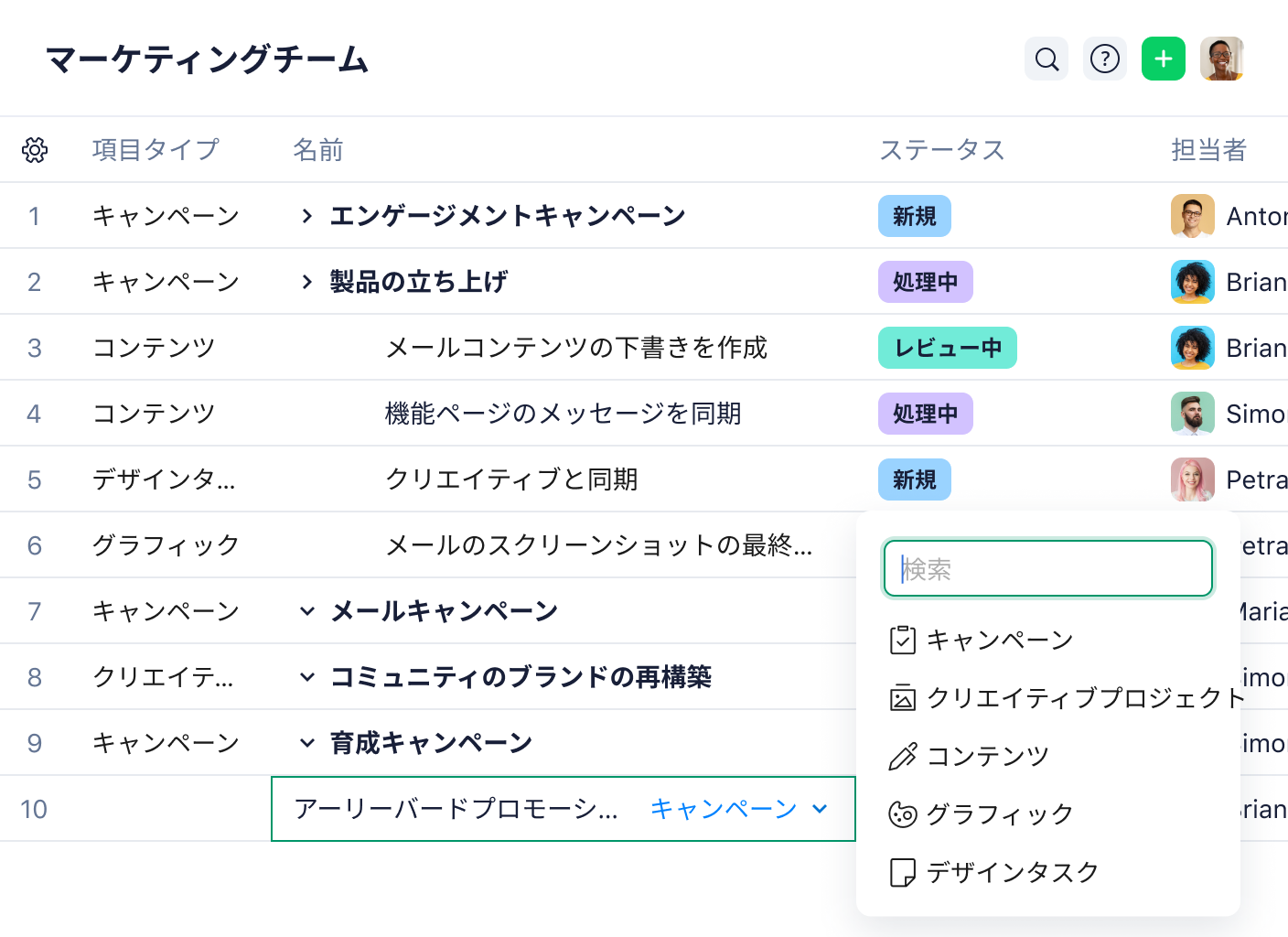This screenshot has height=937, width=1288.
Task: Choose グラフィック from the type list
Action: (999, 814)
